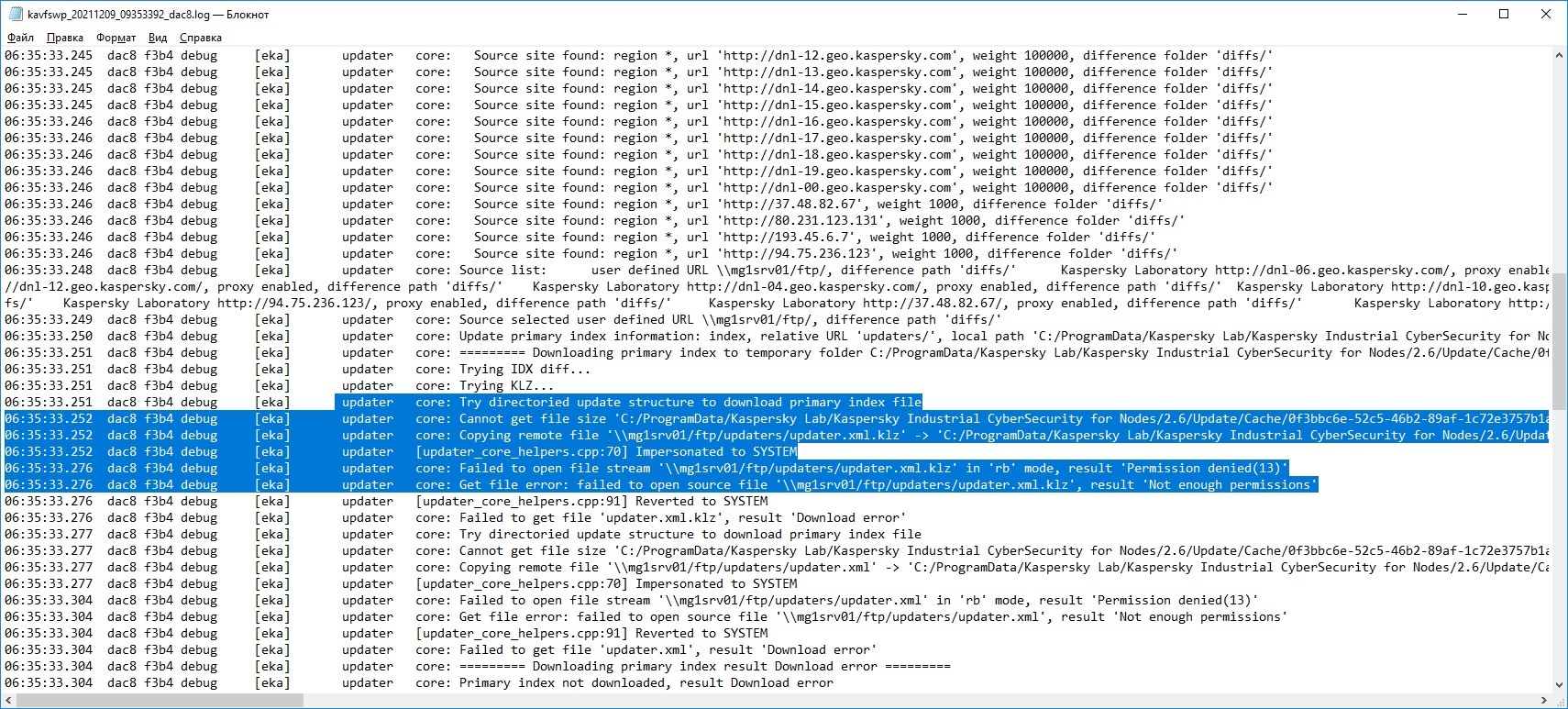Click the highlighted 'Copying remote file' updater.xml.klz line
The image size is (1568, 709).
[777, 436]
